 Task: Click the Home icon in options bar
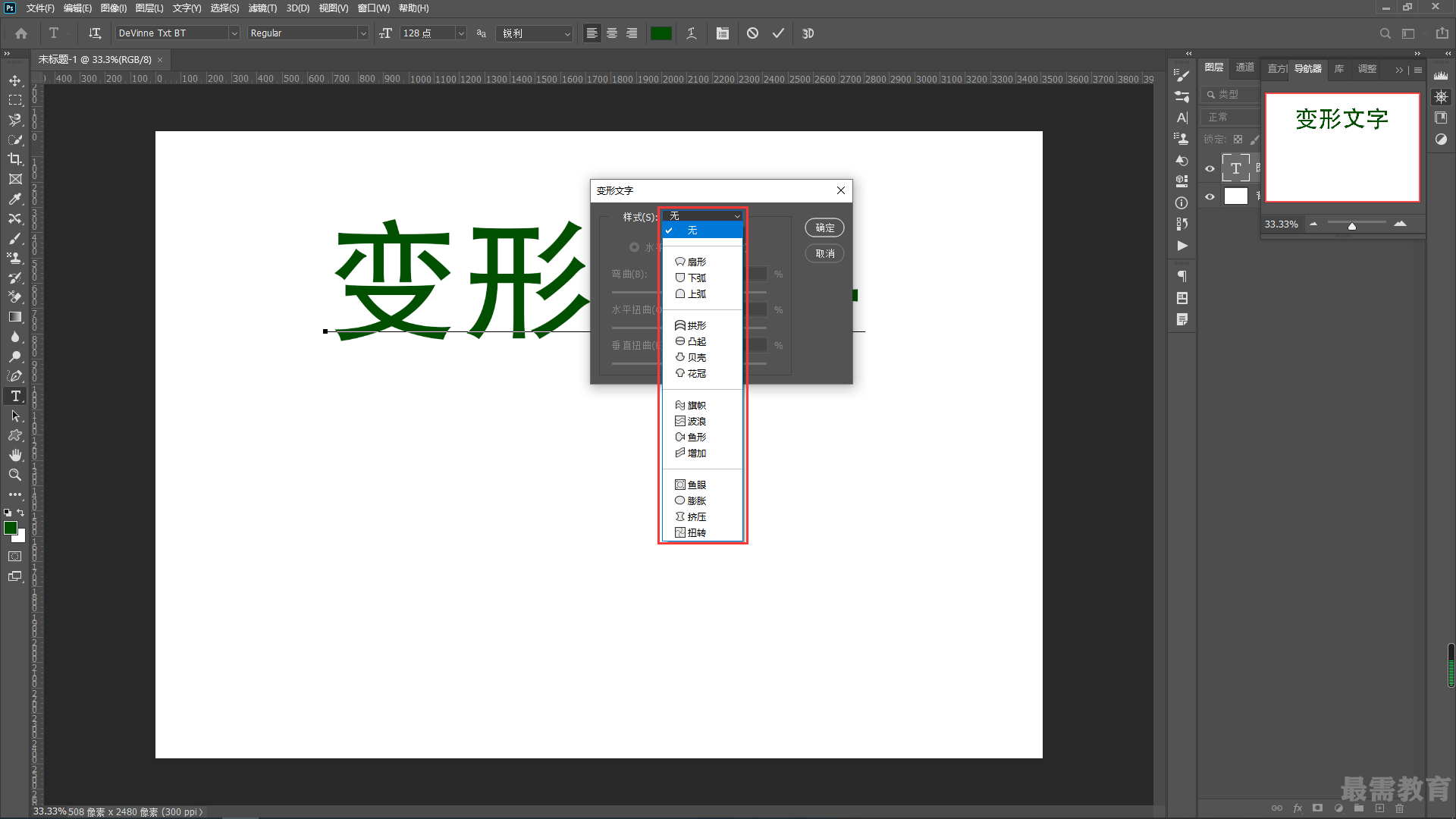pyautogui.click(x=21, y=33)
